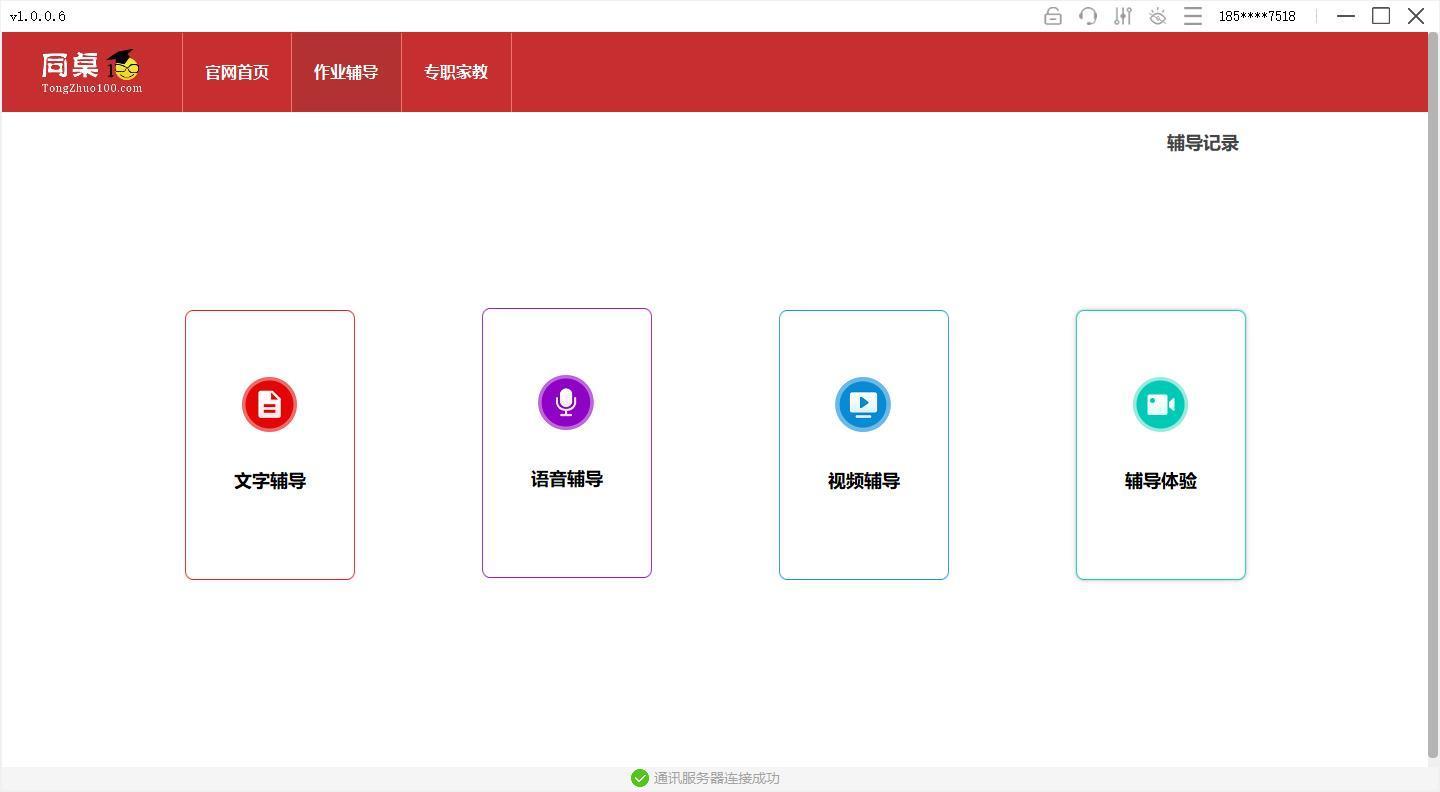Click the vertical scrollbar on right edge
This screenshot has height=792, width=1440.
[x=1433, y=395]
